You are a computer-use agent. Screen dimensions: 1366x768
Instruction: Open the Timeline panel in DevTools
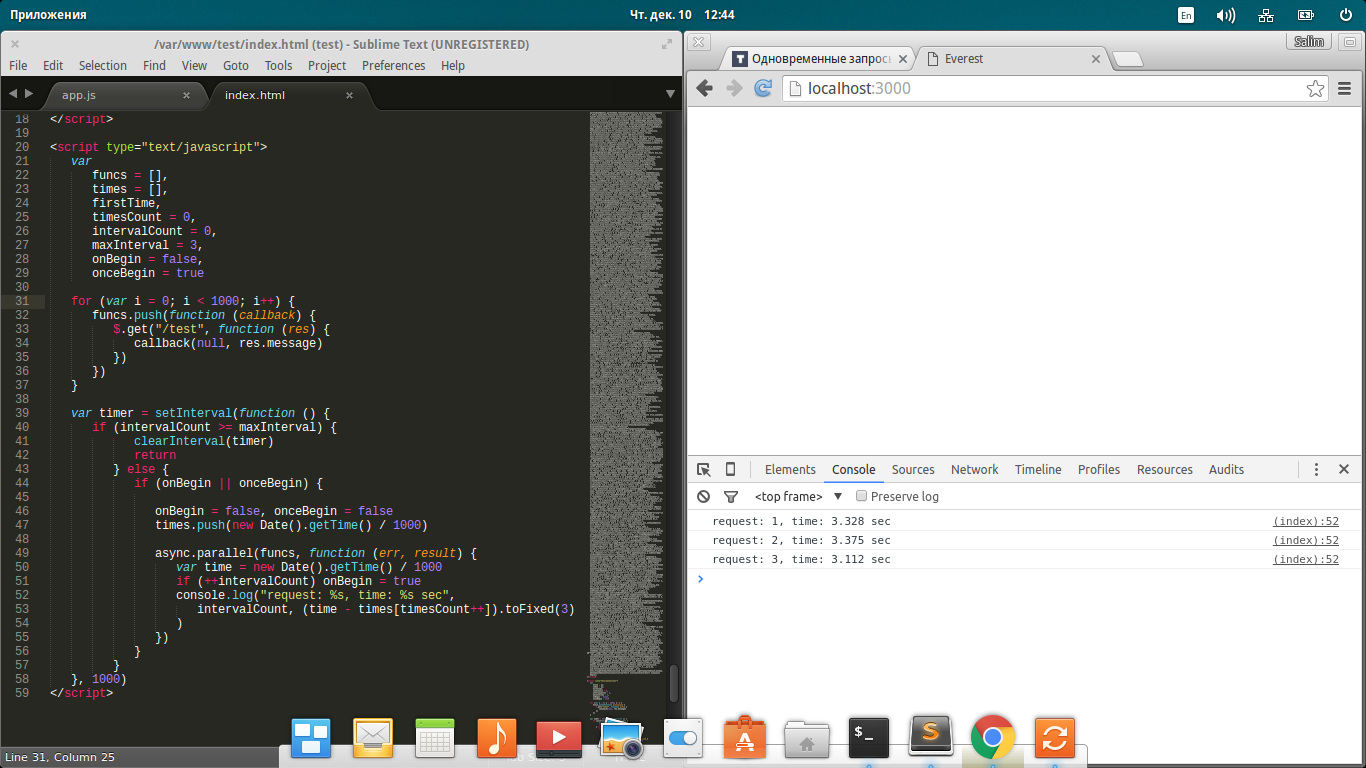tap(1038, 469)
